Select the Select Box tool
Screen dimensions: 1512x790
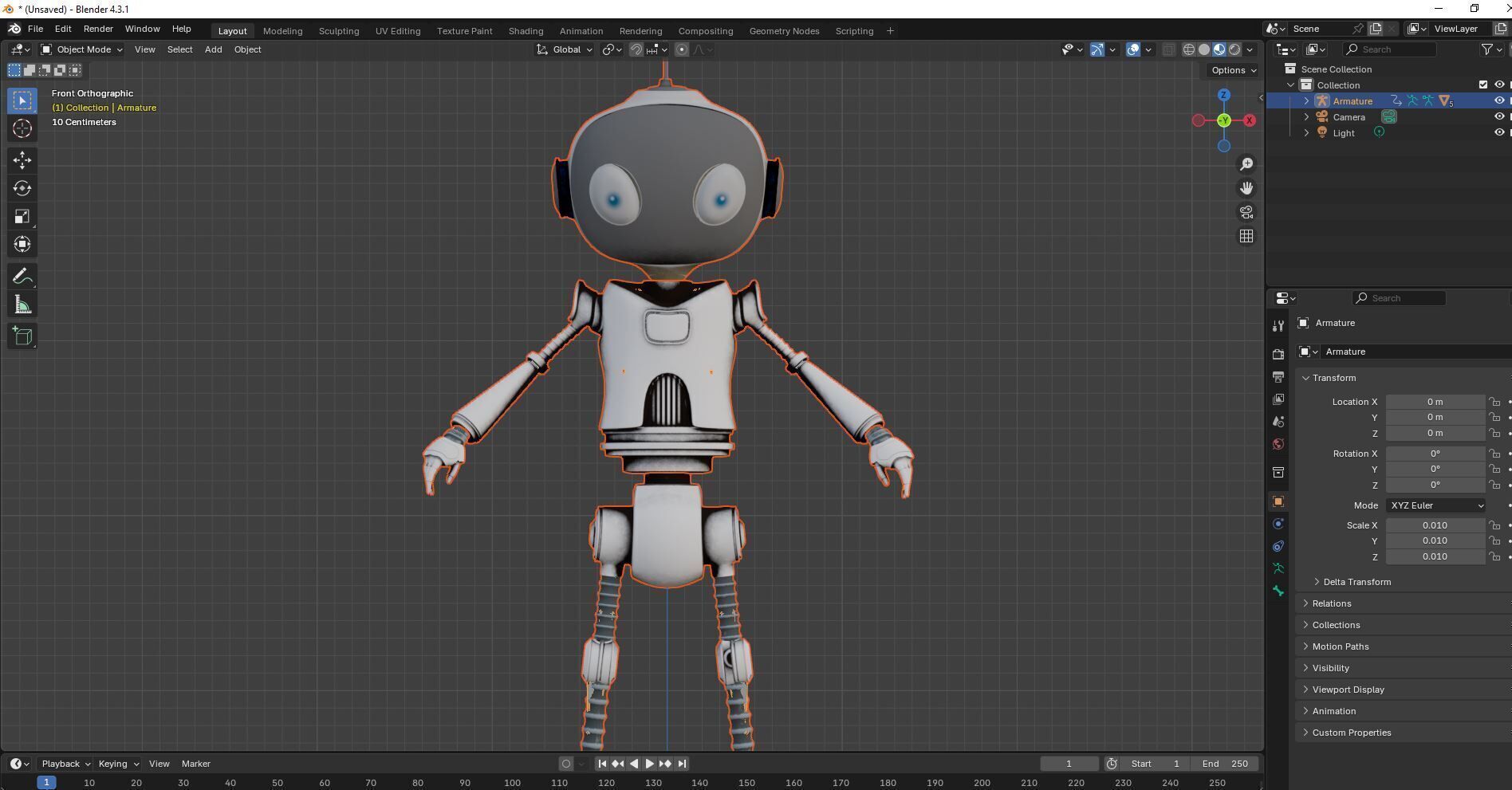(x=22, y=100)
